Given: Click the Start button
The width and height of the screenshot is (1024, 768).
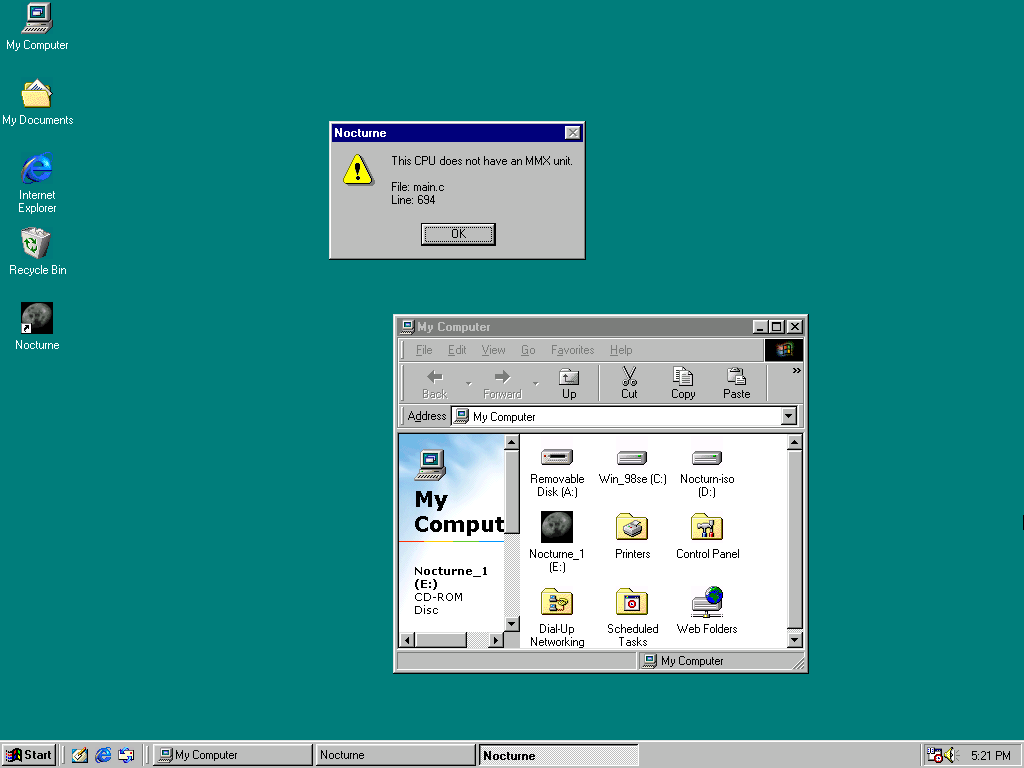Looking at the screenshot, I should pyautogui.click(x=29, y=755).
